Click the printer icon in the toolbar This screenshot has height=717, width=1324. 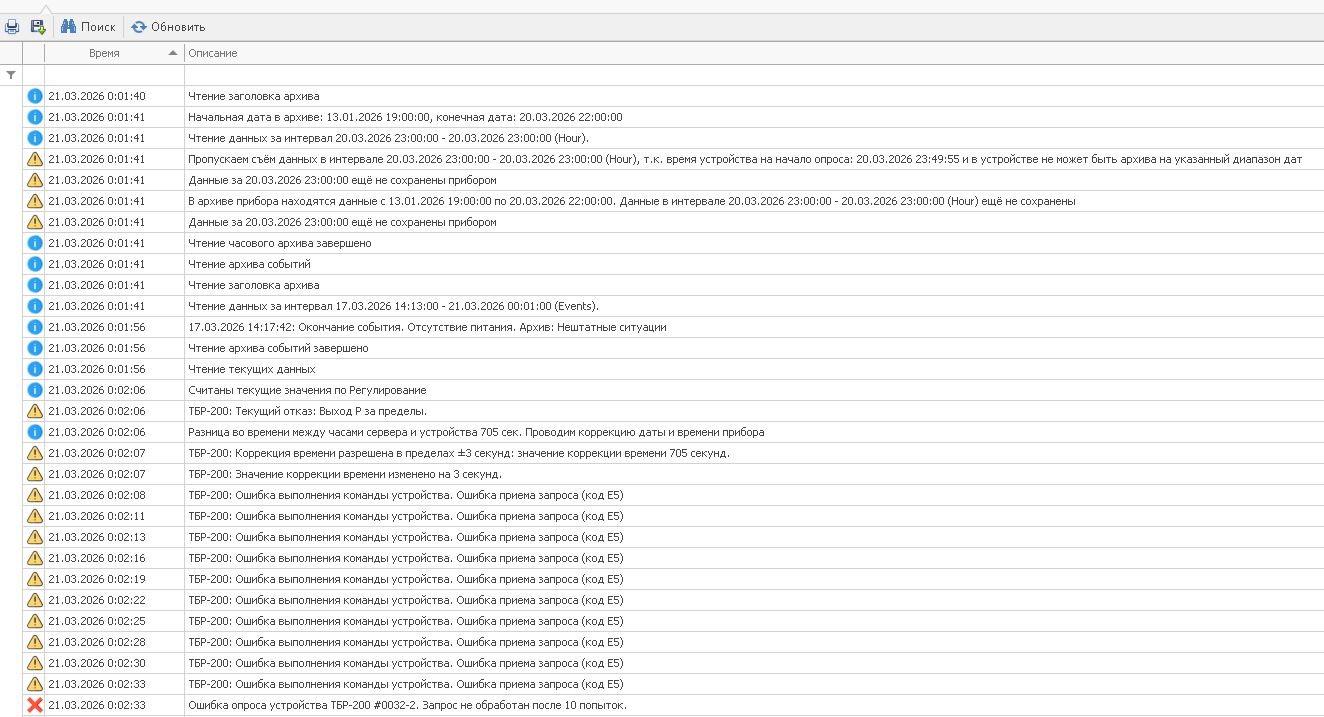click(12, 27)
